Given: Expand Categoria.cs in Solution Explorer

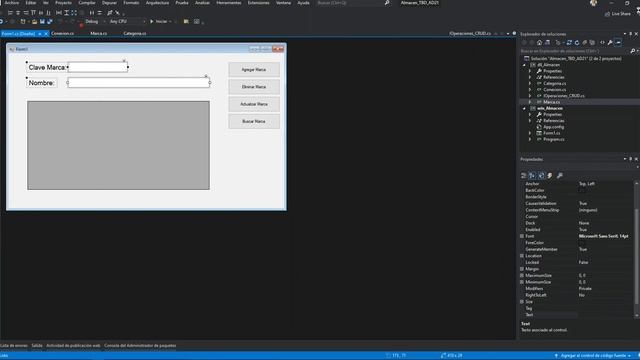Looking at the screenshot, I should click(x=530, y=83).
